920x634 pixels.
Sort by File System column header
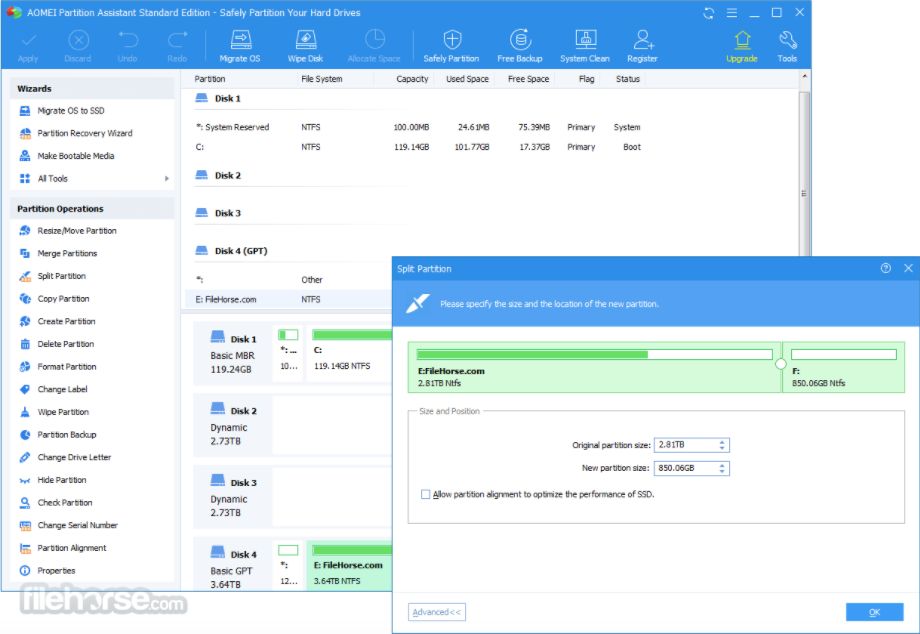pos(322,79)
